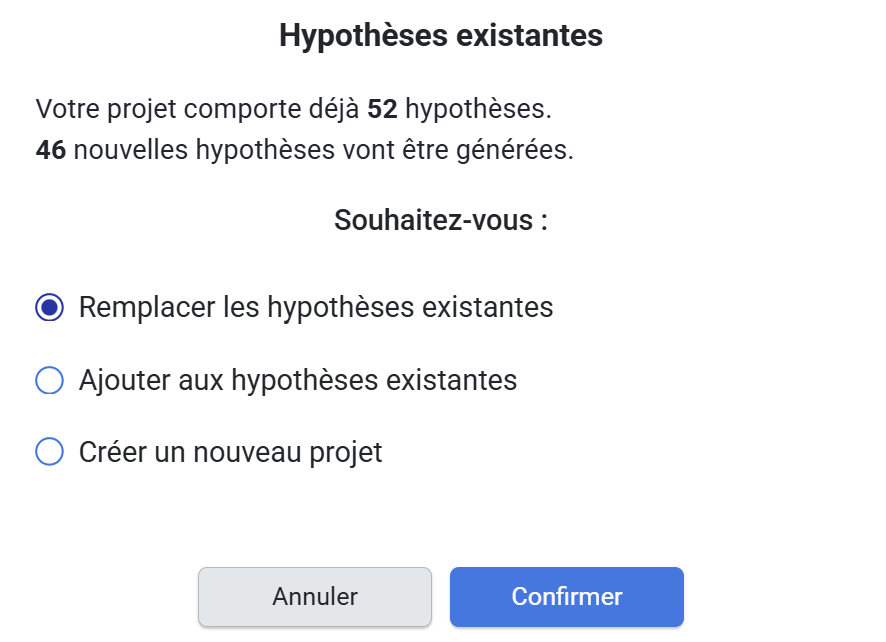The image size is (886, 642).
Task: Choose the radio circle beside Créer un nouveau projet
Action: (x=49, y=452)
